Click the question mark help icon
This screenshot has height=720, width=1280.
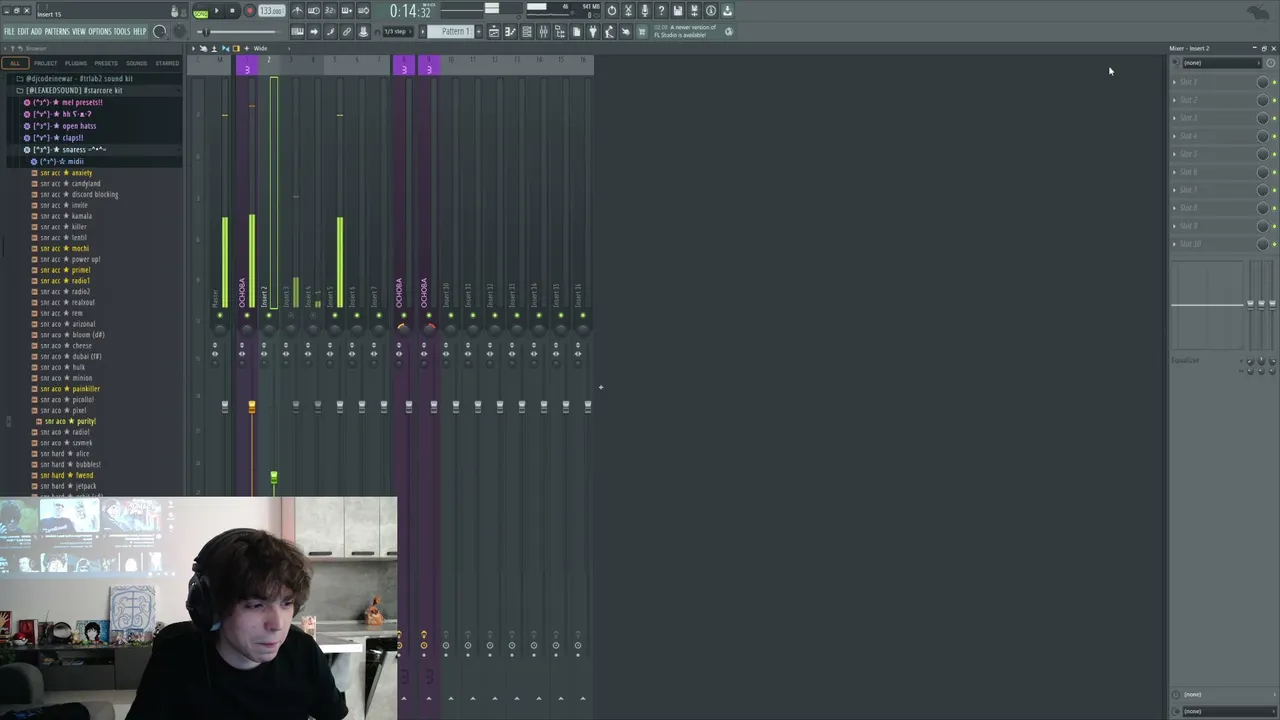coord(661,11)
